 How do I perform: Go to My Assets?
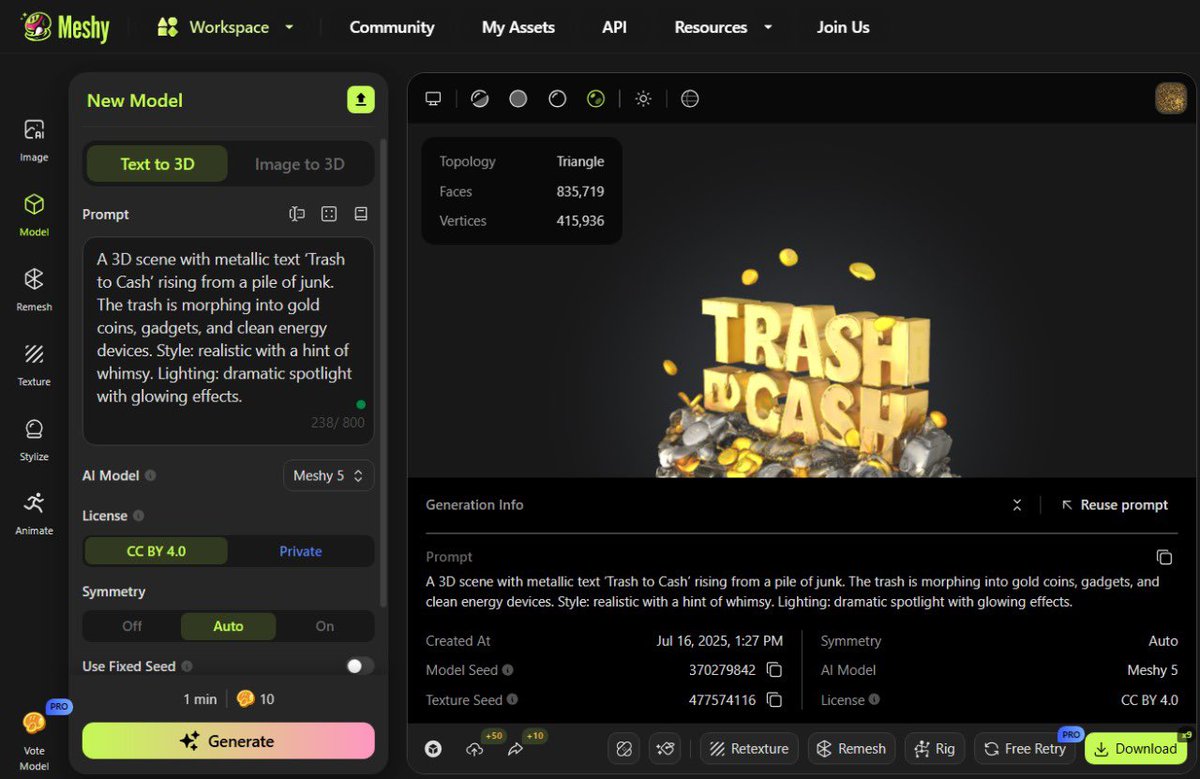click(x=518, y=27)
